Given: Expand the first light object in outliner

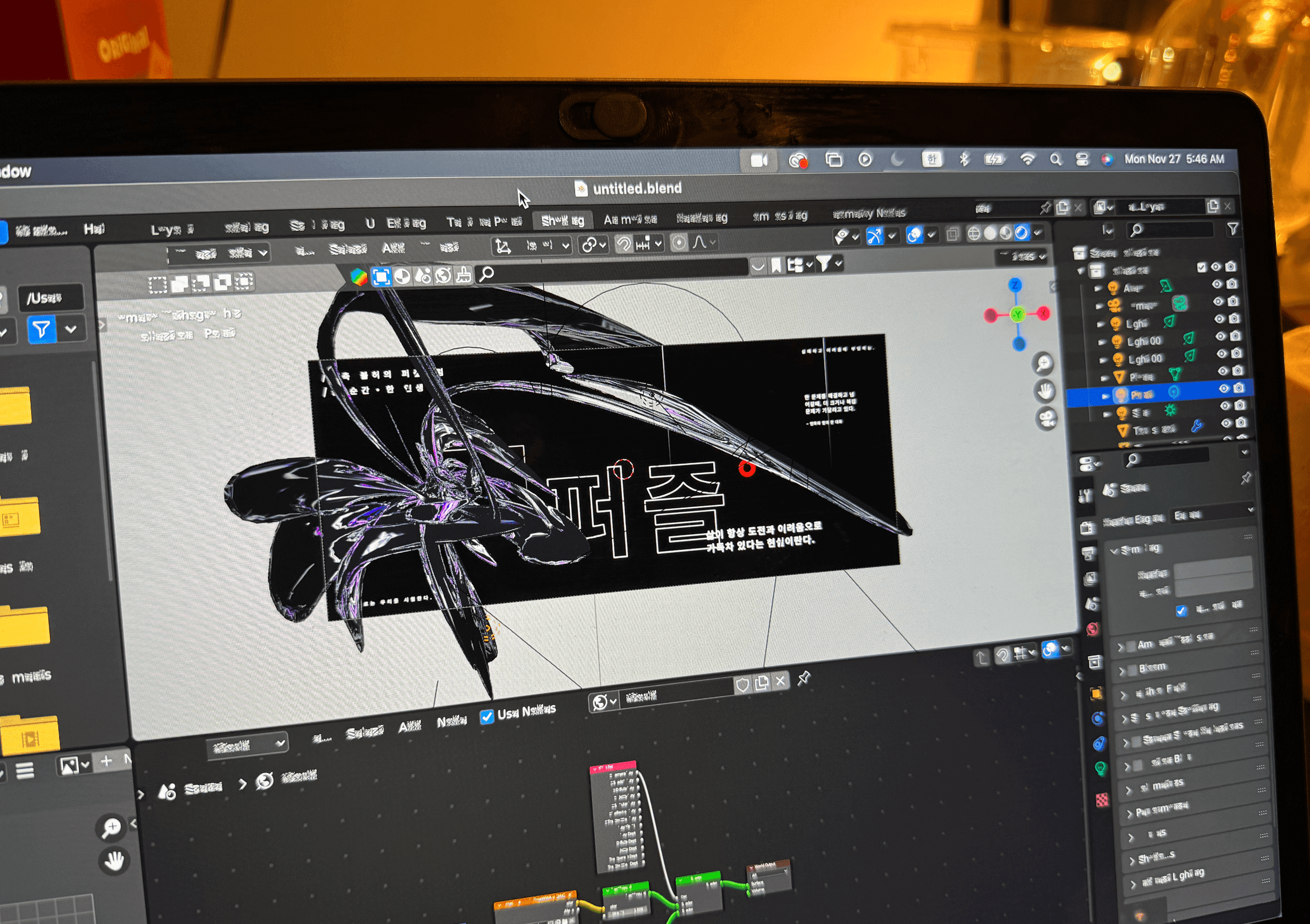Looking at the screenshot, I should coord(1098,289).
